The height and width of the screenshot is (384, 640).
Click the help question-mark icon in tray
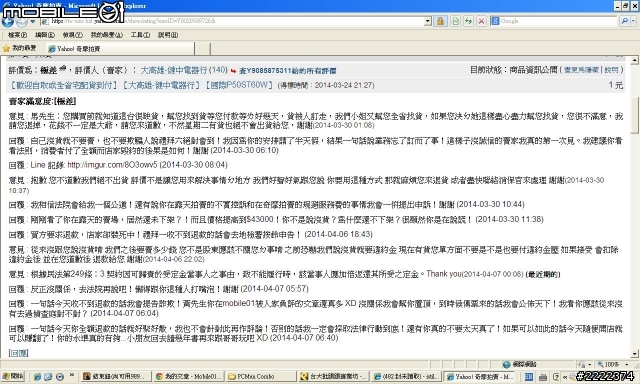pos(556,377)
